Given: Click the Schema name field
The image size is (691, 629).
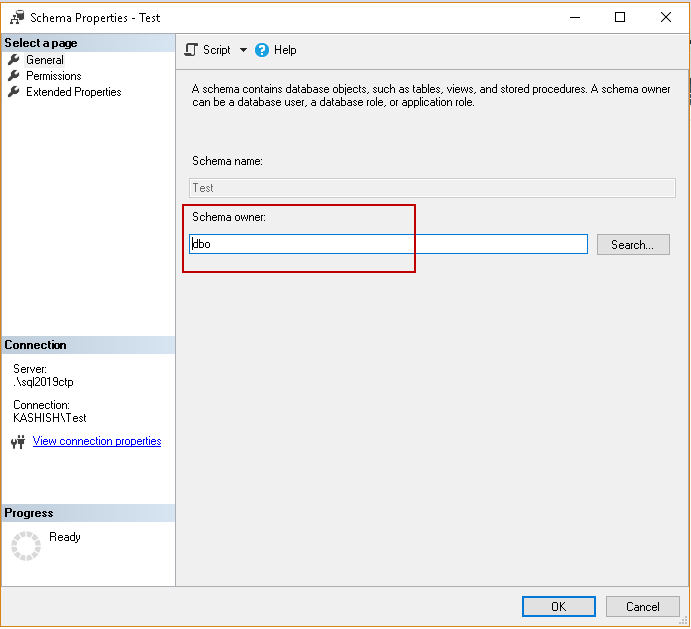Looking at the screenshot, I should [432, 187].
